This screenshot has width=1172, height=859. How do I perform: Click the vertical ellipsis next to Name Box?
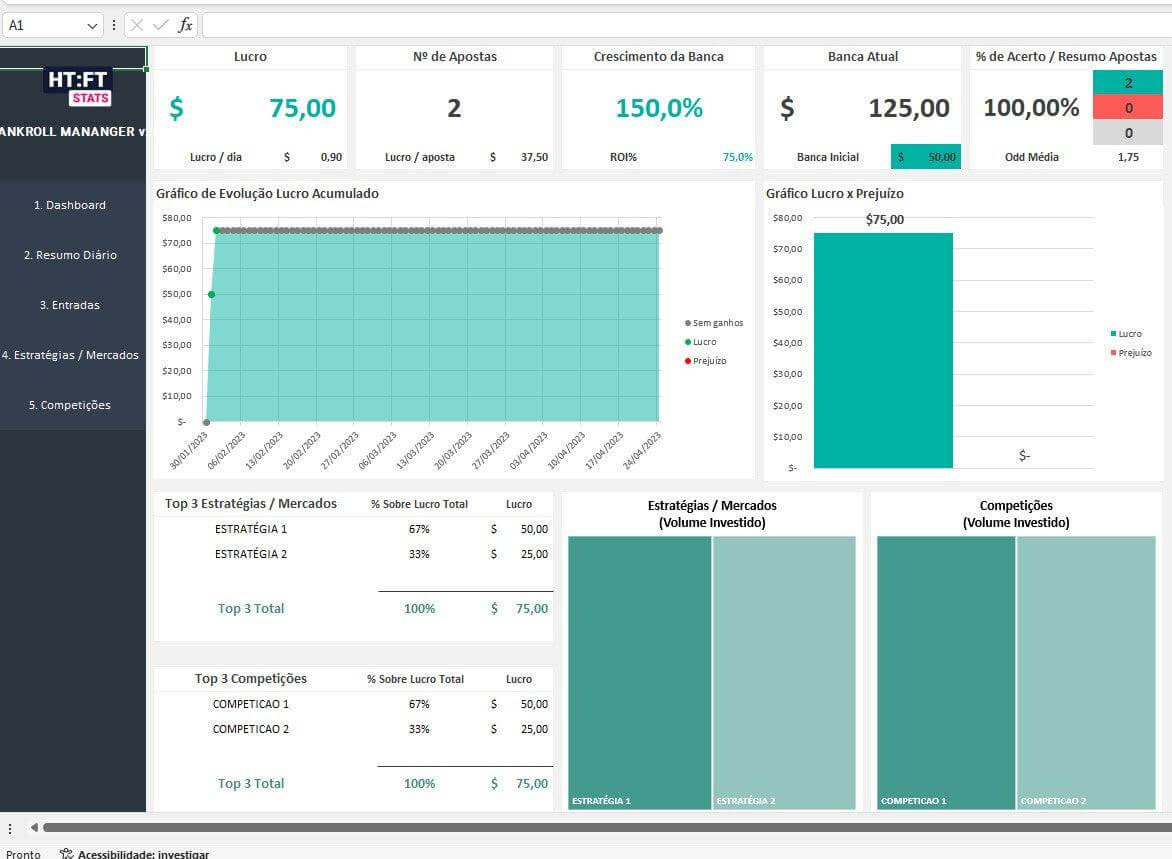(113, 25)
